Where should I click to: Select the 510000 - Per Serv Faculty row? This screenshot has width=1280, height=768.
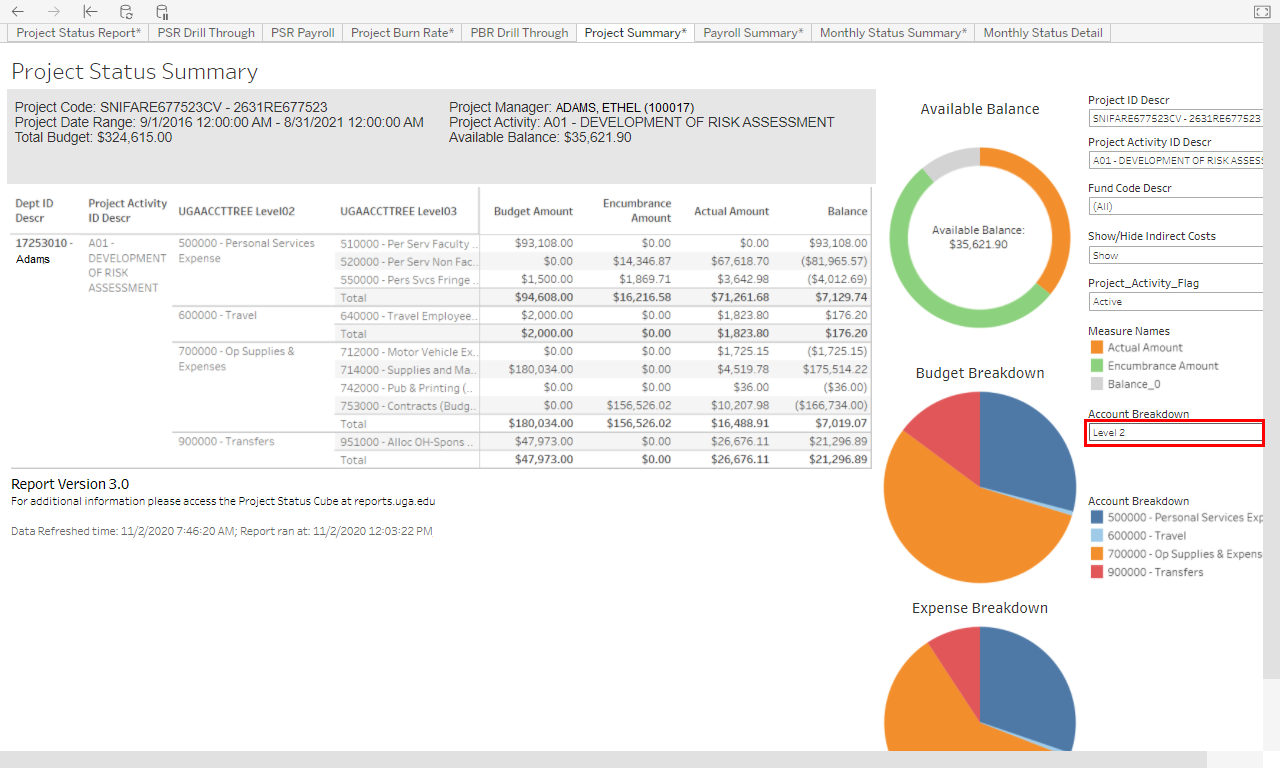point(409,243)
